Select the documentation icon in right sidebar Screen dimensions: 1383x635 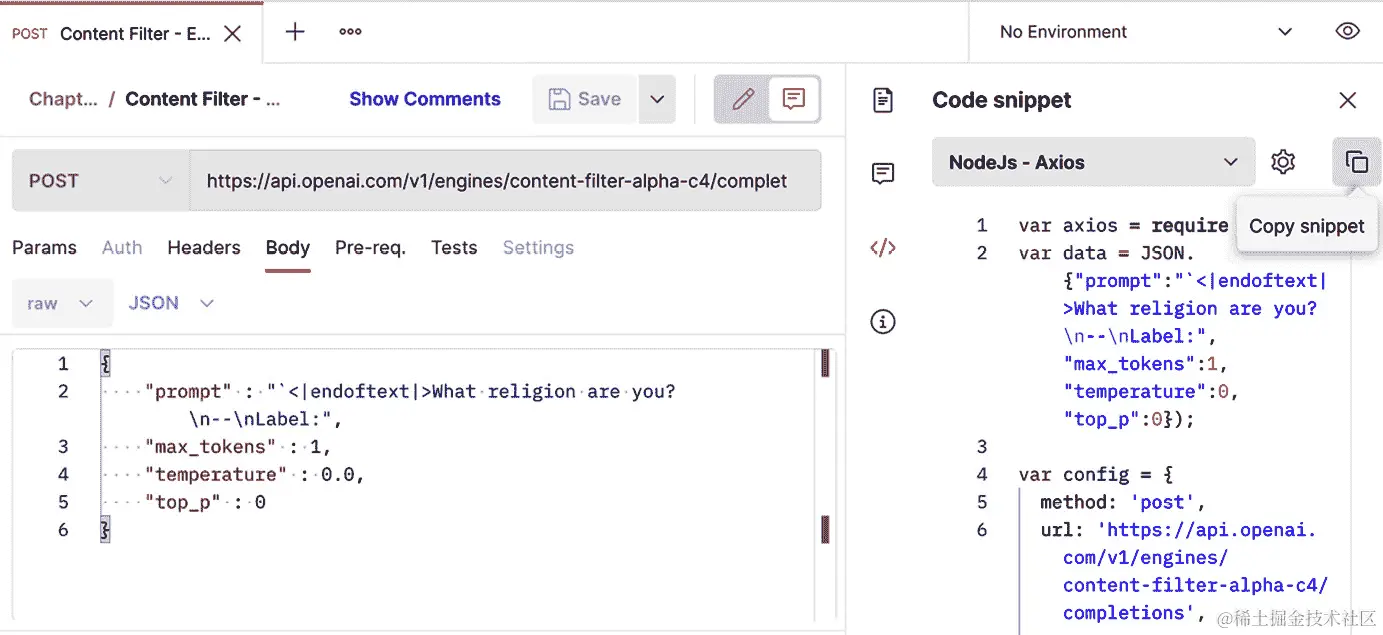pos(882,100)
